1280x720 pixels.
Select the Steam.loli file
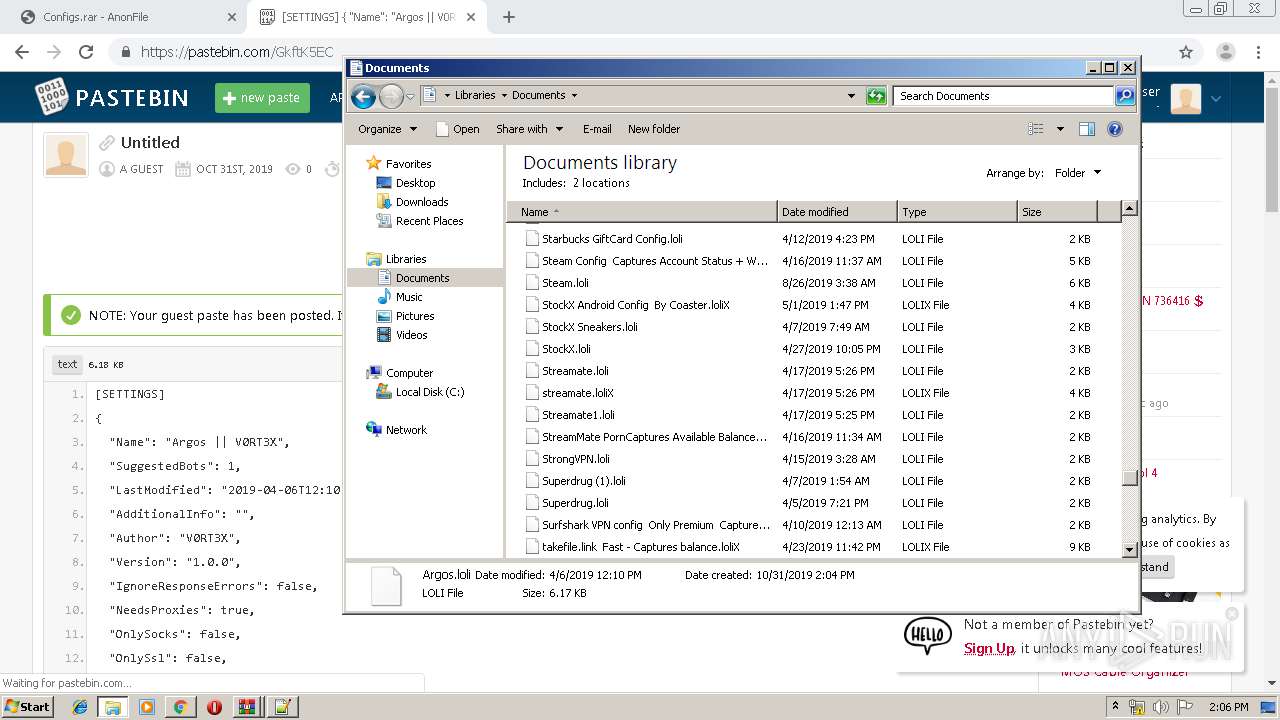click(565, 283)
